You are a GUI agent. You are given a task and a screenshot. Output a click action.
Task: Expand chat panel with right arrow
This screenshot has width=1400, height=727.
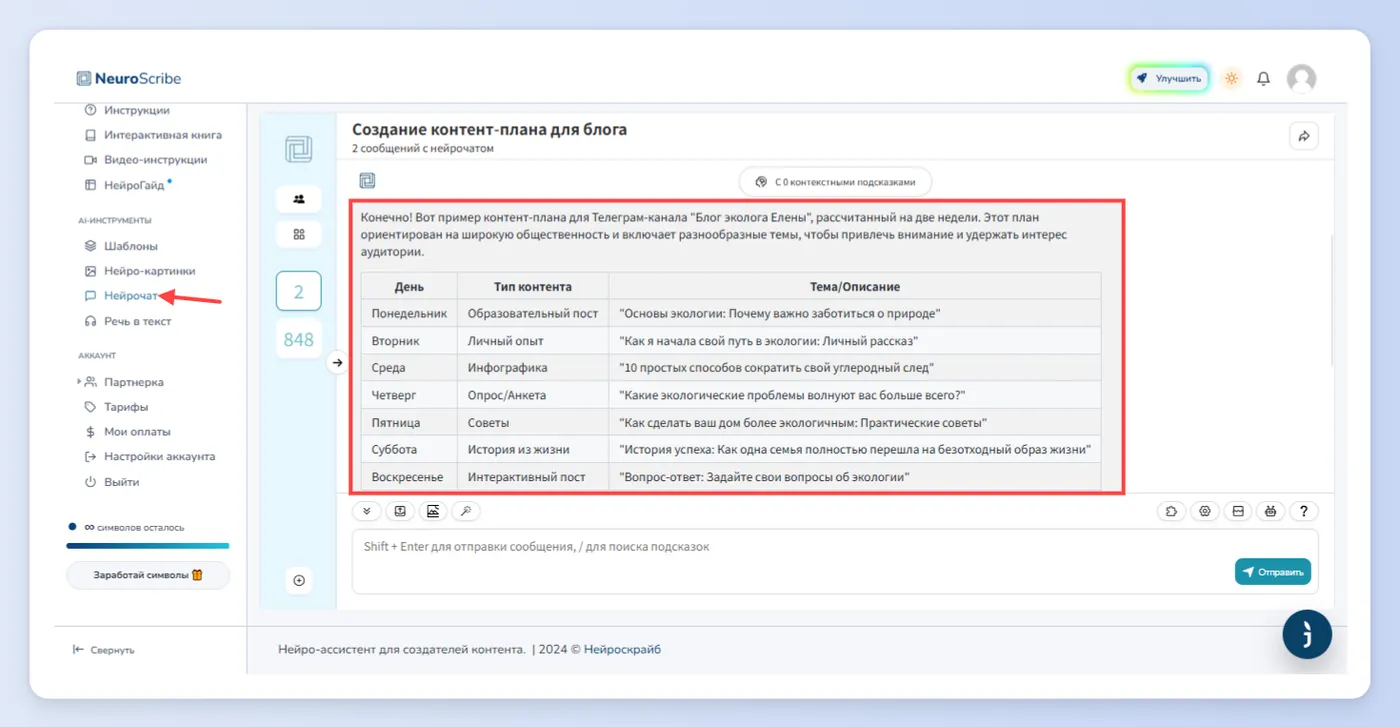(x=337, y=363)
